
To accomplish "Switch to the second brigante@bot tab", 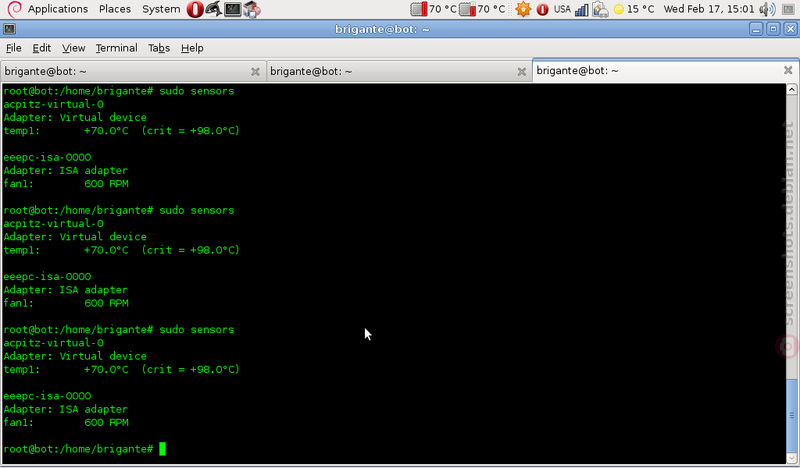I will [399, 71].
